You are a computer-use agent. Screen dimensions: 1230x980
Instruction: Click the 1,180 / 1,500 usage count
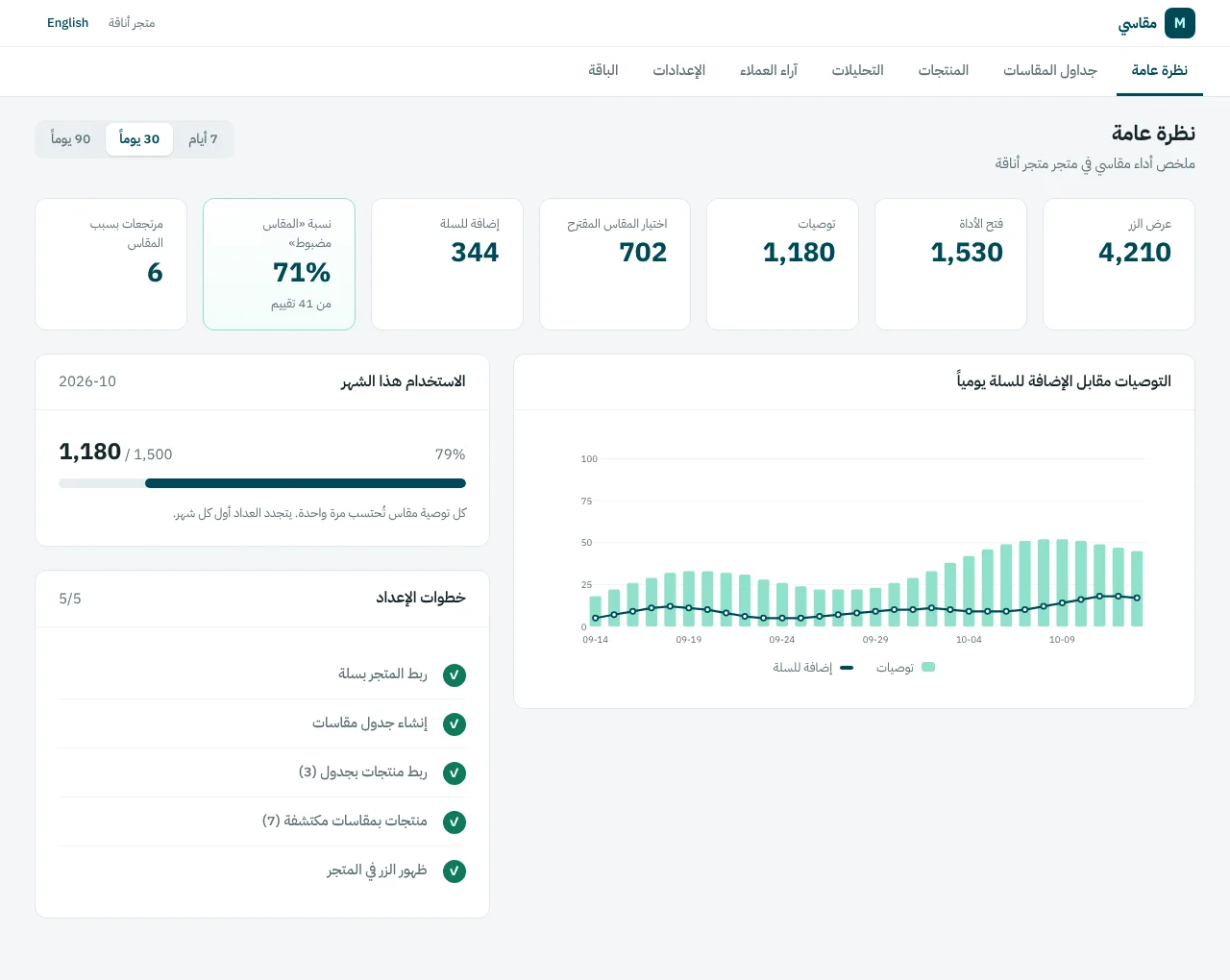(x=115, y=452)
